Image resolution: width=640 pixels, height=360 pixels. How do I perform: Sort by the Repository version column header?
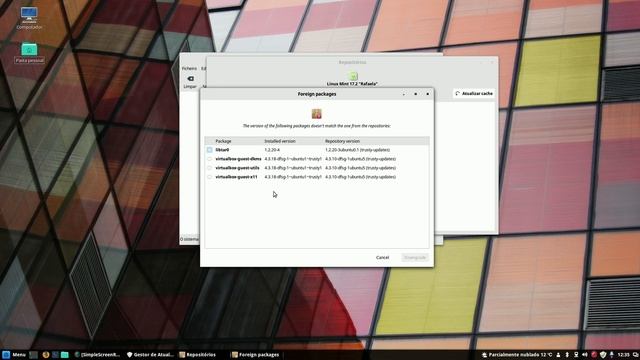(x=342, y=141)
